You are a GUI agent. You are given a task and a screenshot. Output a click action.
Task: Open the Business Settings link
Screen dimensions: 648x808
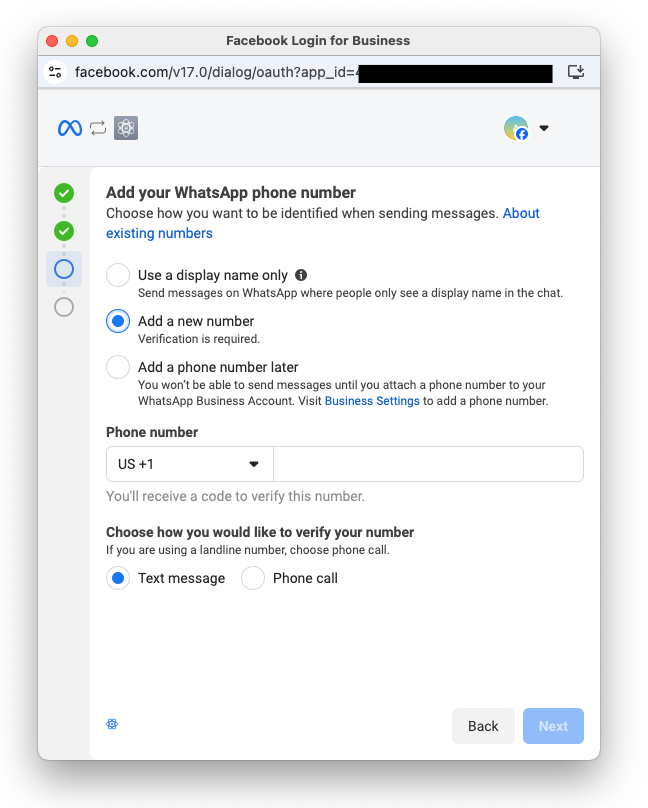tap(372, 401)
